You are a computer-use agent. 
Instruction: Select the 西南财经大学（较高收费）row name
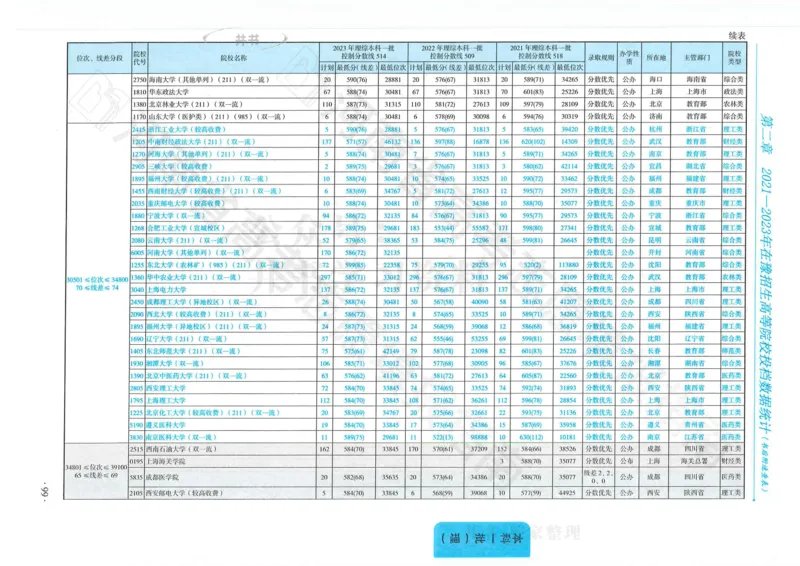coord(214,191)
